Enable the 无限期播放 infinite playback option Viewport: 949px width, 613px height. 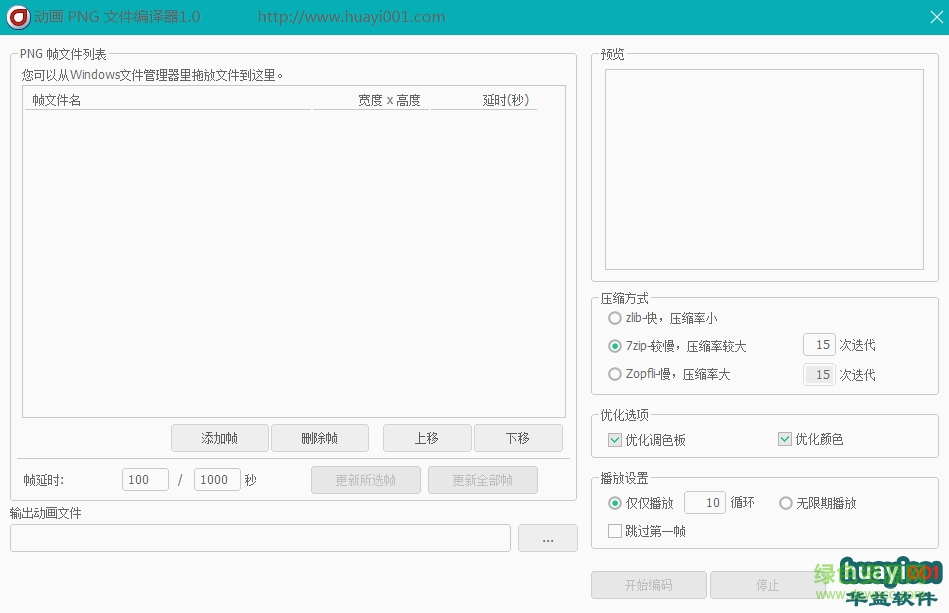786,503
